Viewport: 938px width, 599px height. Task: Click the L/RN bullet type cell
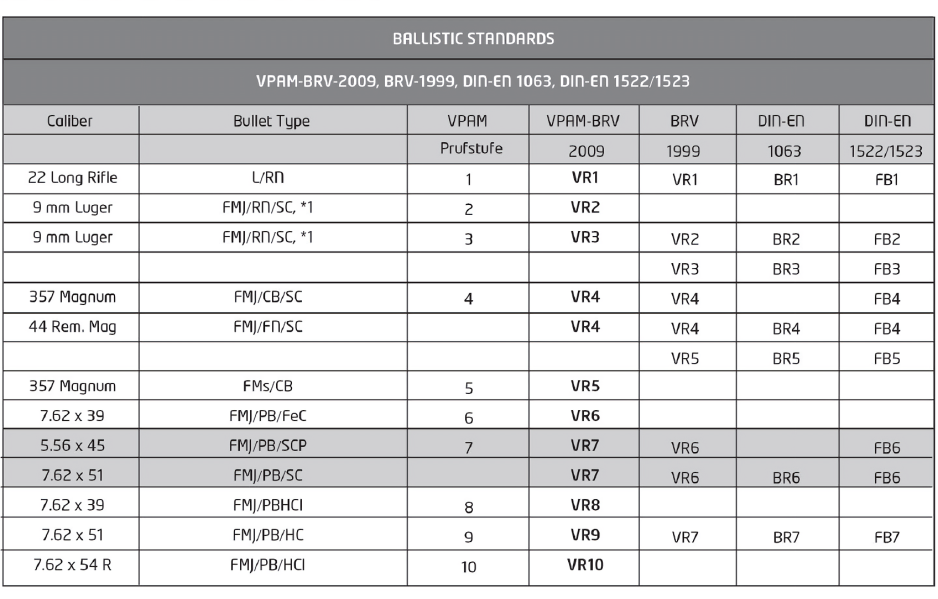(x=272, y=181)
